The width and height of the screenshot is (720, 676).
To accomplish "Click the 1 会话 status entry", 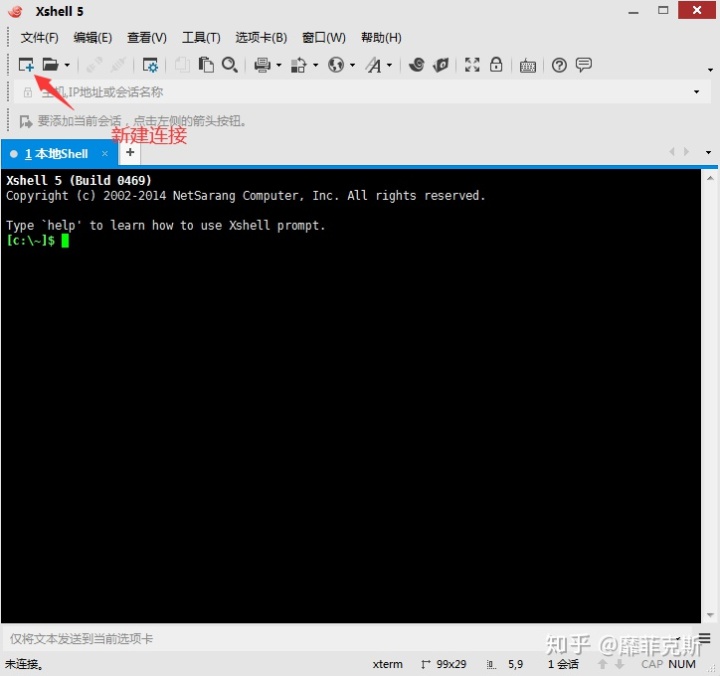I will coord(563,664).
